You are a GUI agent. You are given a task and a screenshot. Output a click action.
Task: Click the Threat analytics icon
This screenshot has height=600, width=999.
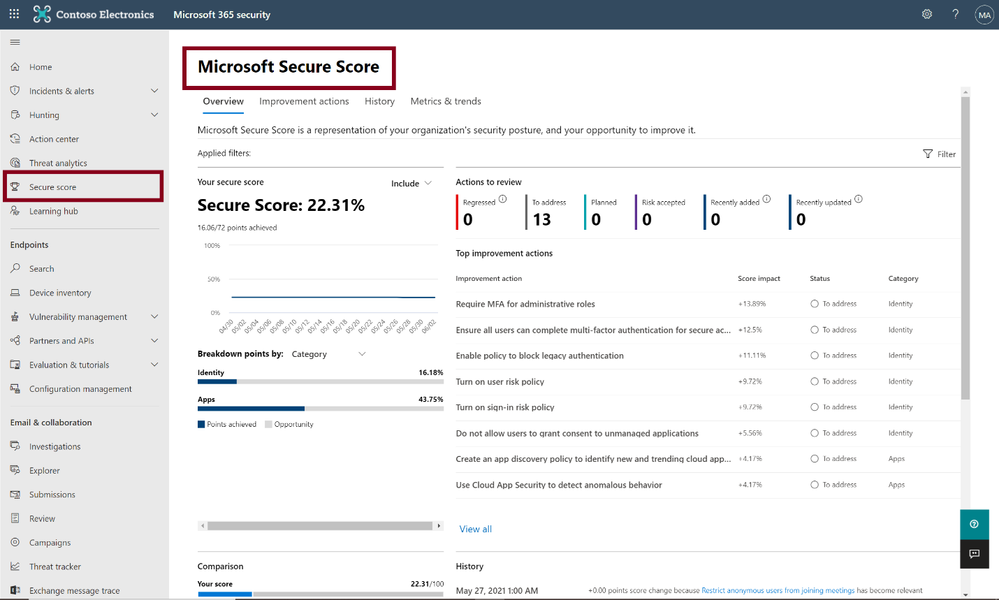click(15, 162)
